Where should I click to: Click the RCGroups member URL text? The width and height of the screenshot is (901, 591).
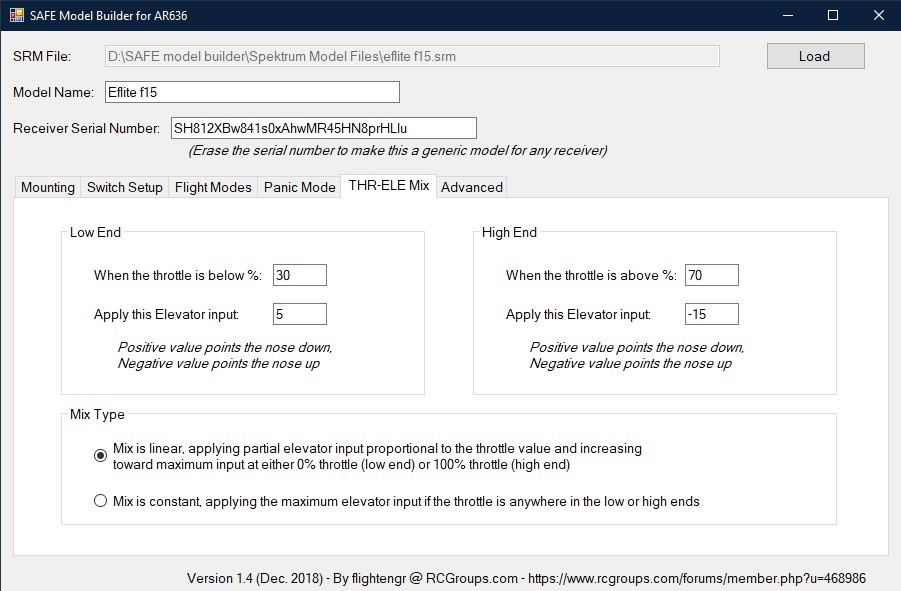click(696, 578)
